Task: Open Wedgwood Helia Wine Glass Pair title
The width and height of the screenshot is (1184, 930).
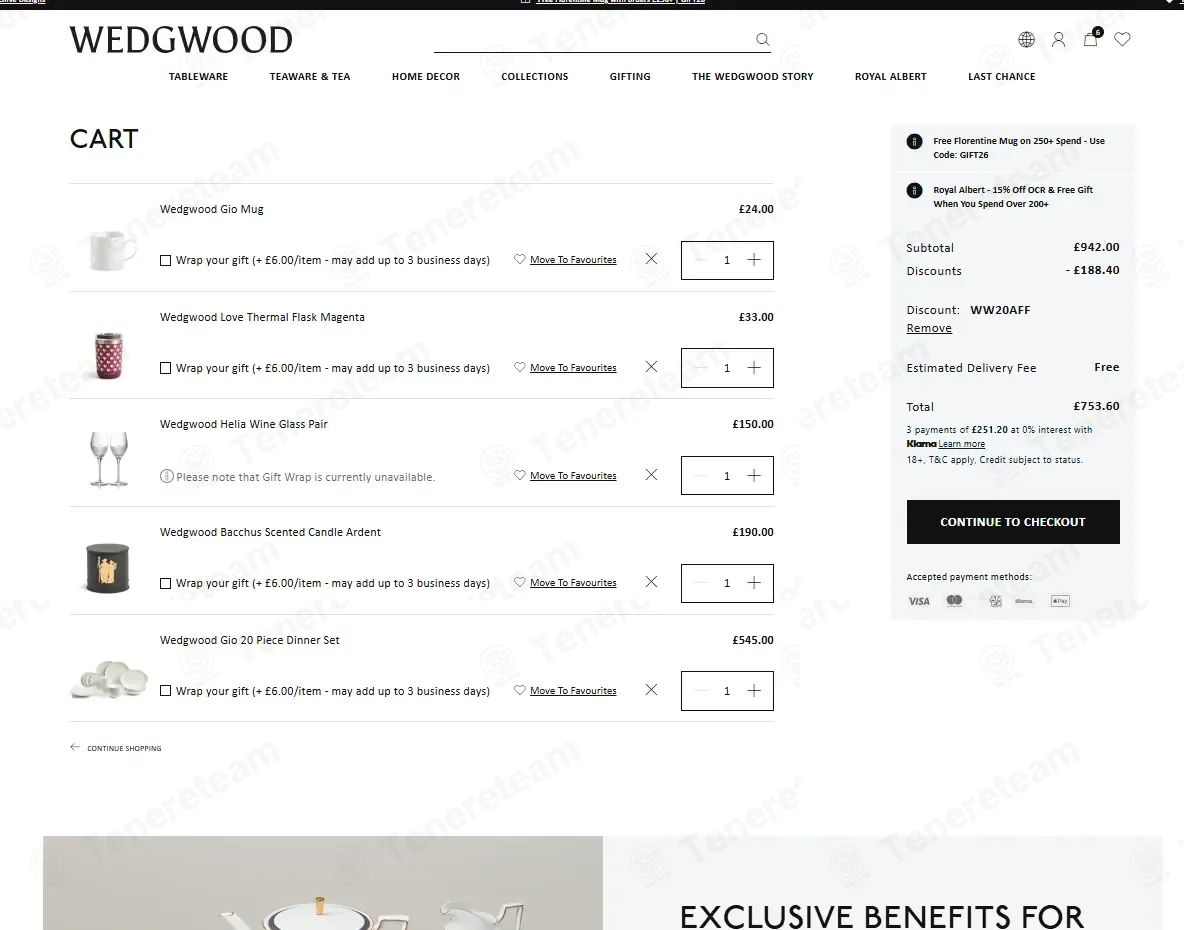Action: point(244,424)
